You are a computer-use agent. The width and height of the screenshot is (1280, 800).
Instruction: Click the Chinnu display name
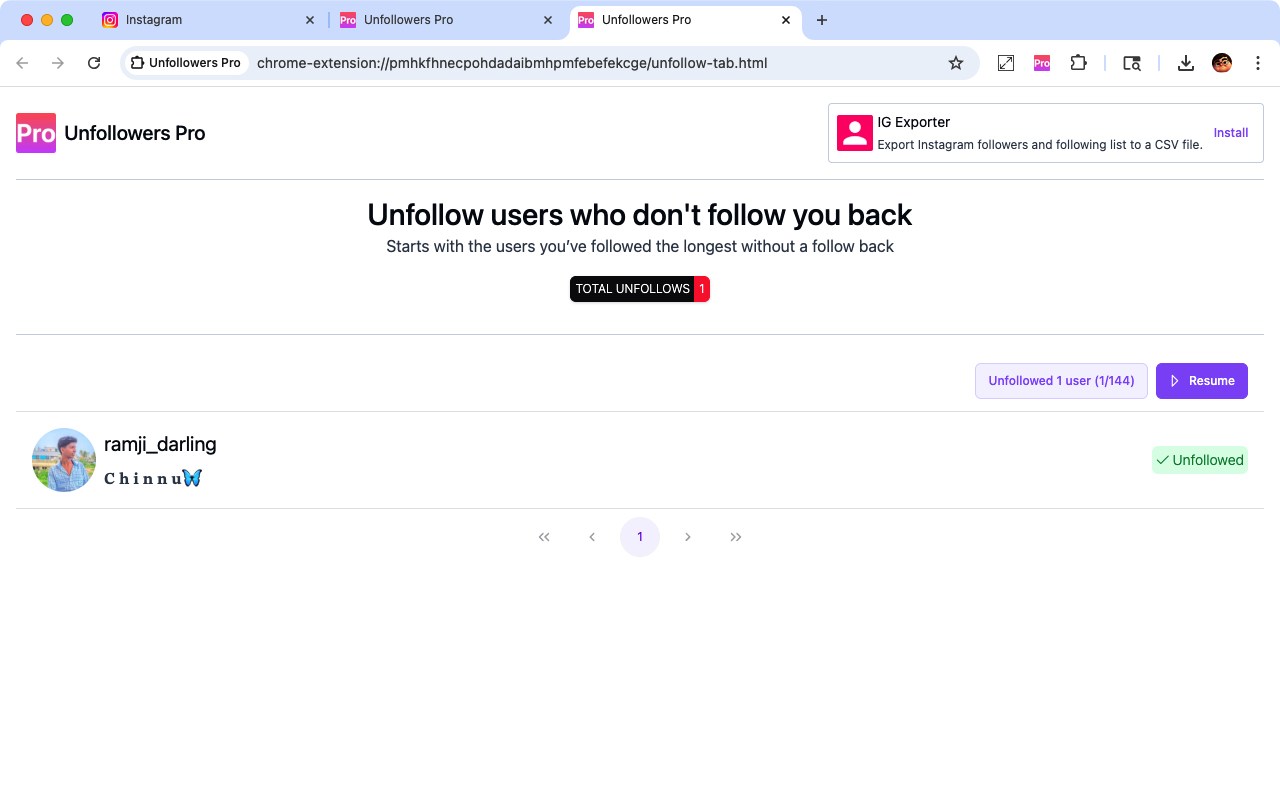pos(153,478)
